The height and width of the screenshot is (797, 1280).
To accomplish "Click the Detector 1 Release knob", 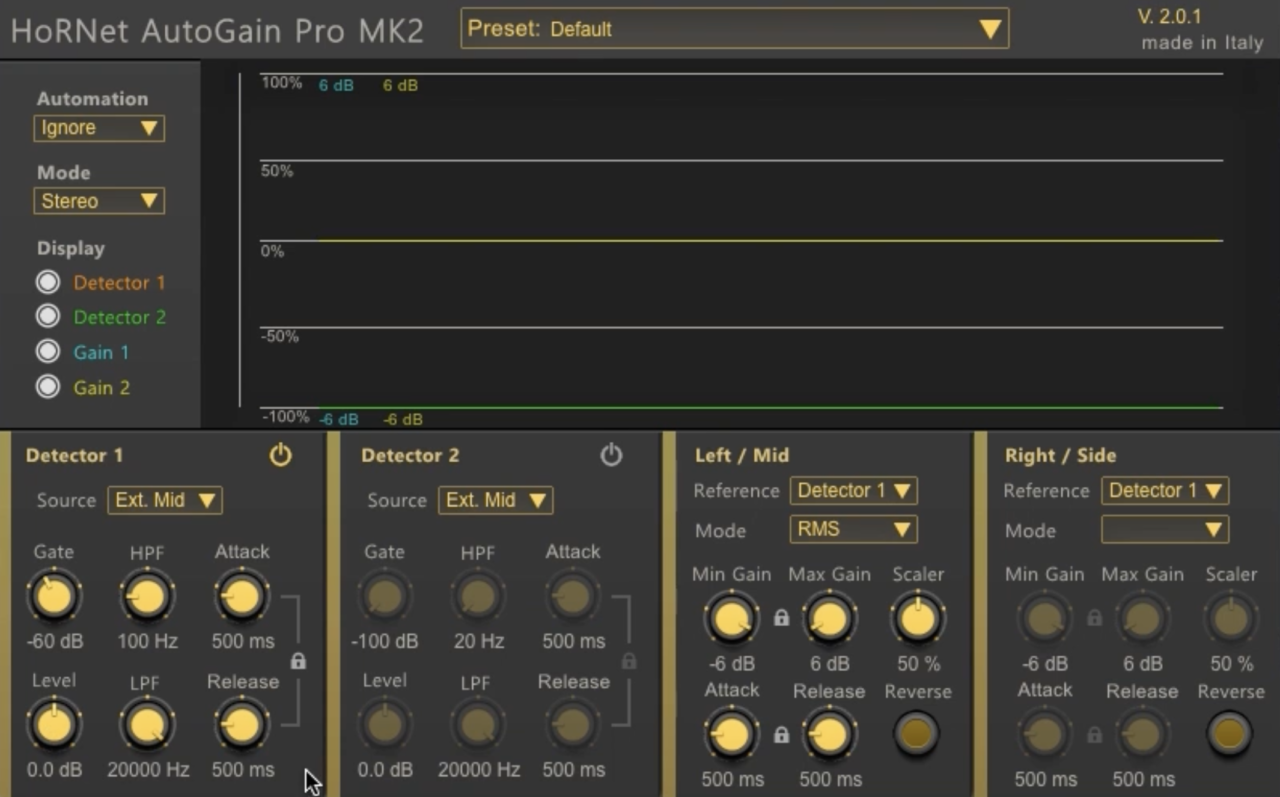I will pos(241,725).
